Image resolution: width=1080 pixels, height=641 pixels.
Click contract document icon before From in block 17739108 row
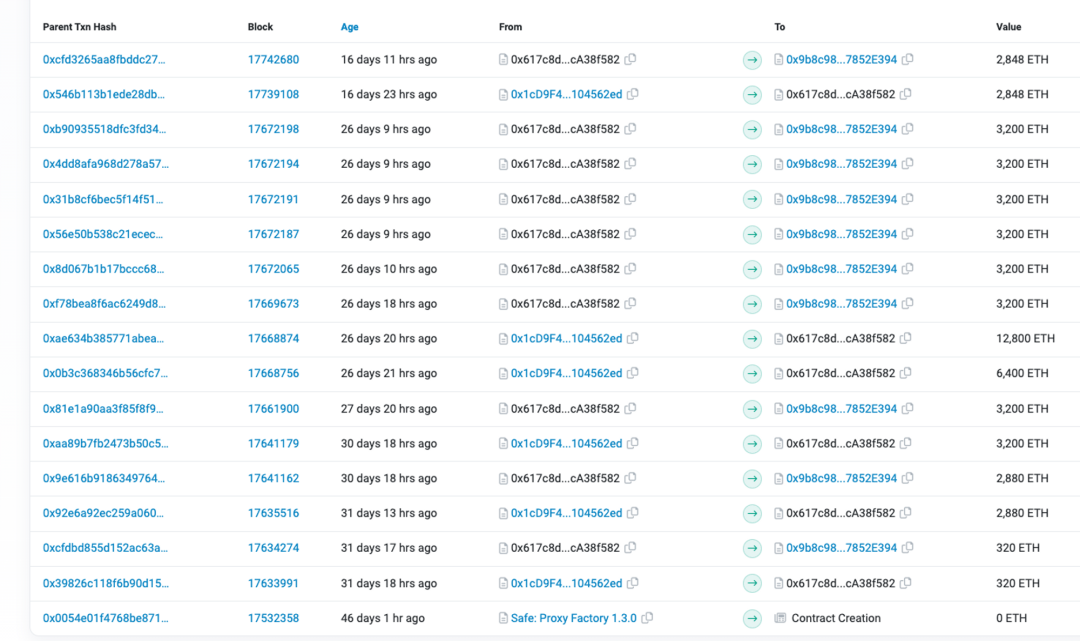503,94
